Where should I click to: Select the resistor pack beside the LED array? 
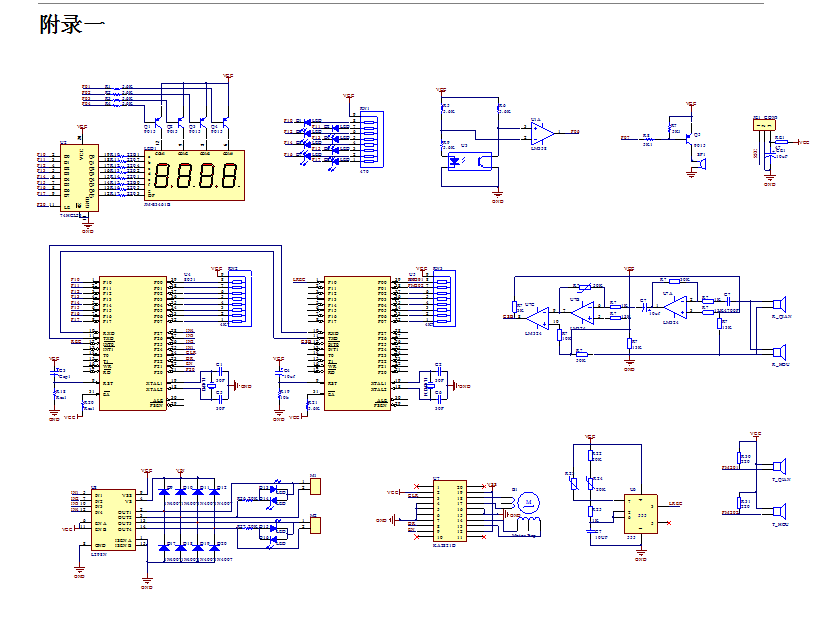point(368,142)
